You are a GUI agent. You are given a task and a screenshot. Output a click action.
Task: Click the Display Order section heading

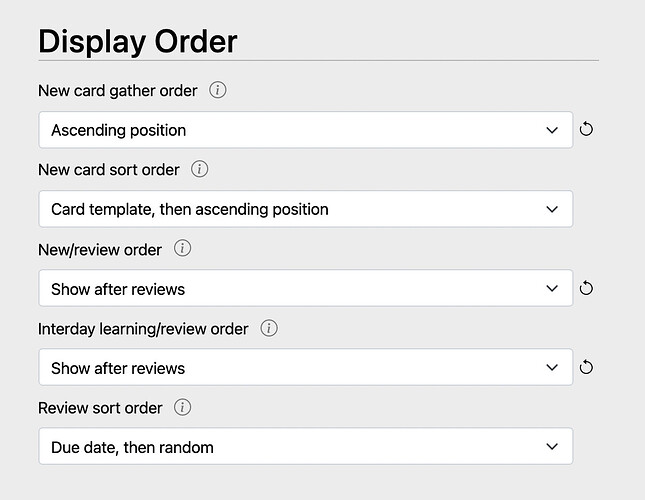138,42
